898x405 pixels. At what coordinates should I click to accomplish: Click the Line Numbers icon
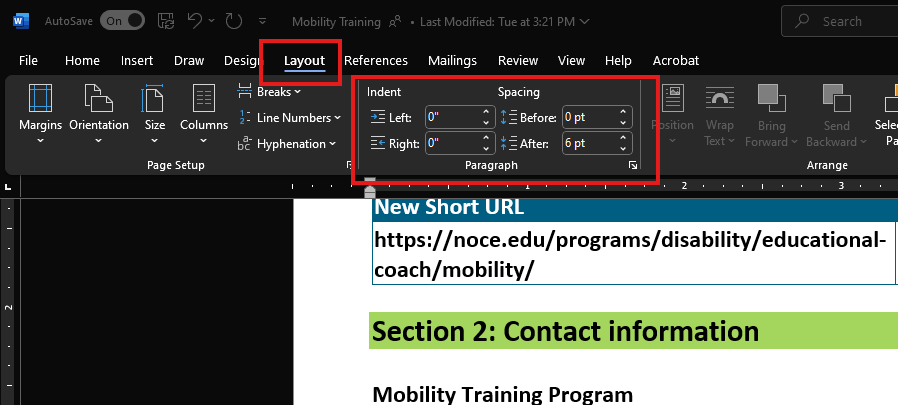tap(245, 117)
